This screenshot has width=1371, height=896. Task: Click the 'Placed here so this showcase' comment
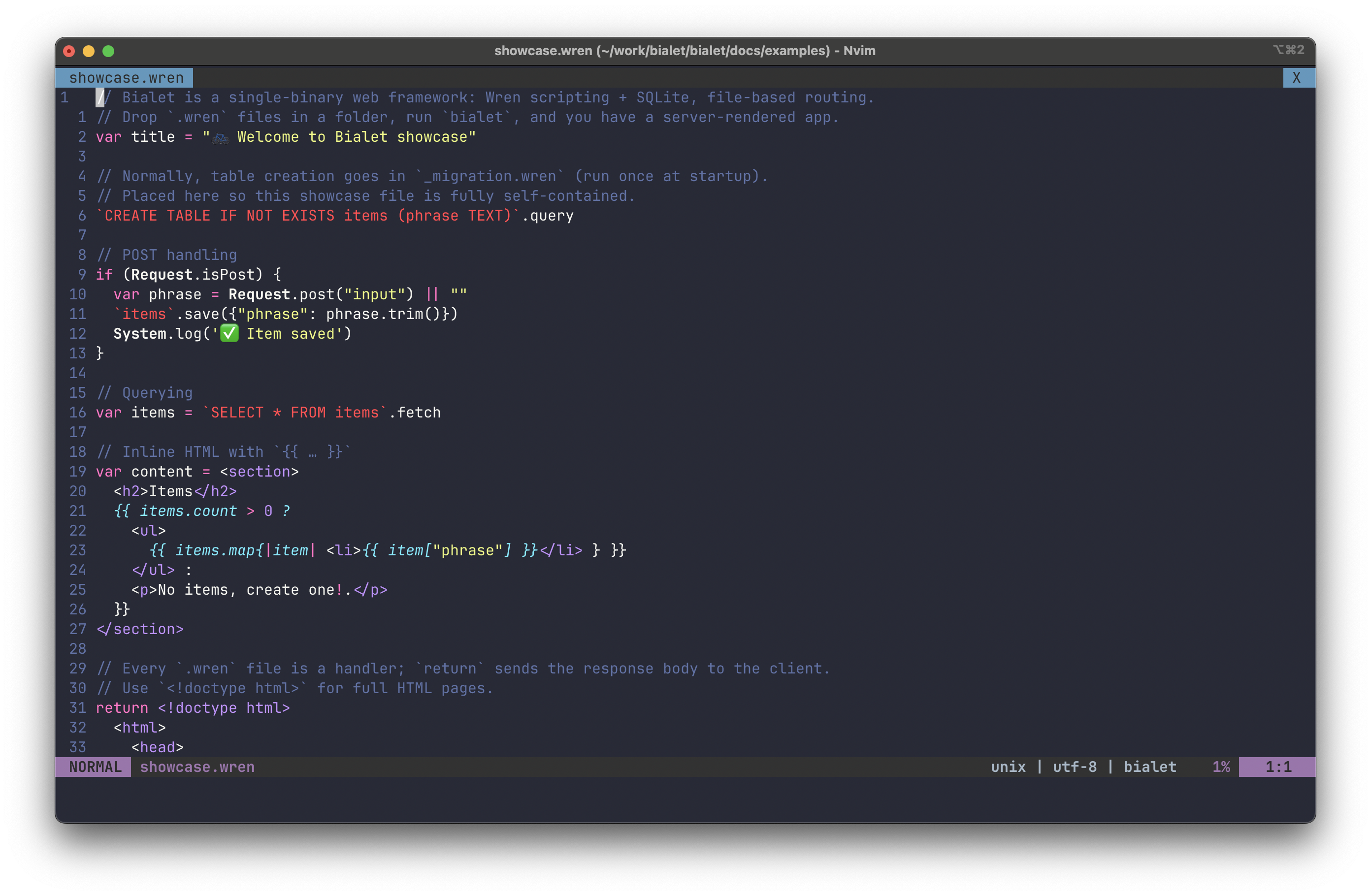pos(366,196)
